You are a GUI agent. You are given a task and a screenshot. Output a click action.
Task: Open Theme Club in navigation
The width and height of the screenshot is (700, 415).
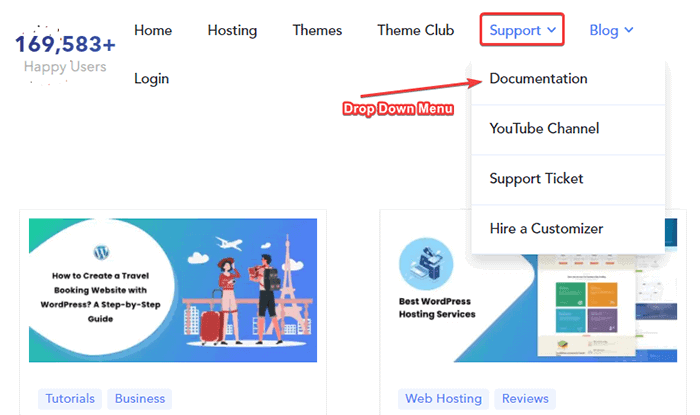(x=416, y=30)
